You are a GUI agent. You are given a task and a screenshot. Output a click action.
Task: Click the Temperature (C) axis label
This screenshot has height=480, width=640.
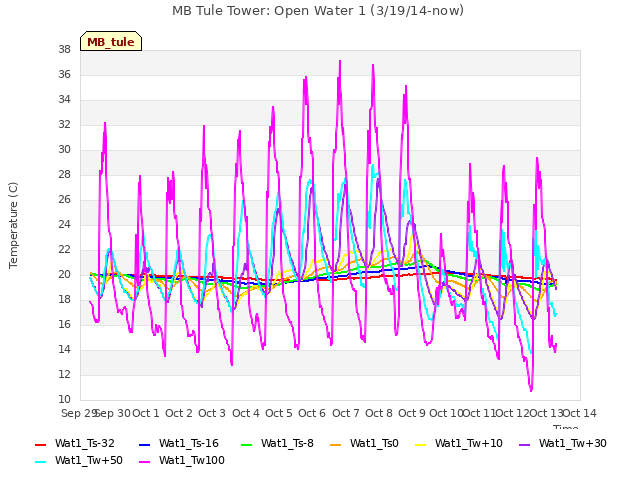[13, 225]
